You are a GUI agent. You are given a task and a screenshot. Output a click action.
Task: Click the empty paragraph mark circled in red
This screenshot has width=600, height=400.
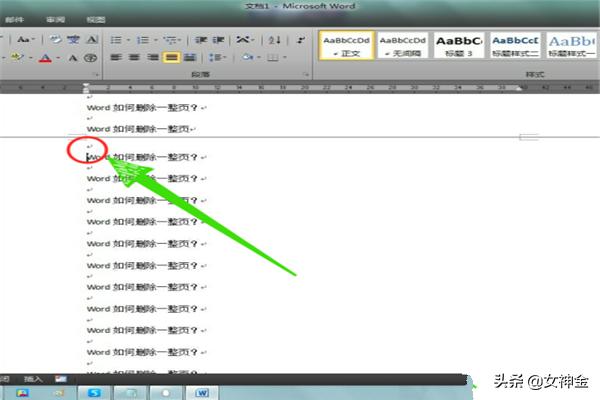(89, 147)
